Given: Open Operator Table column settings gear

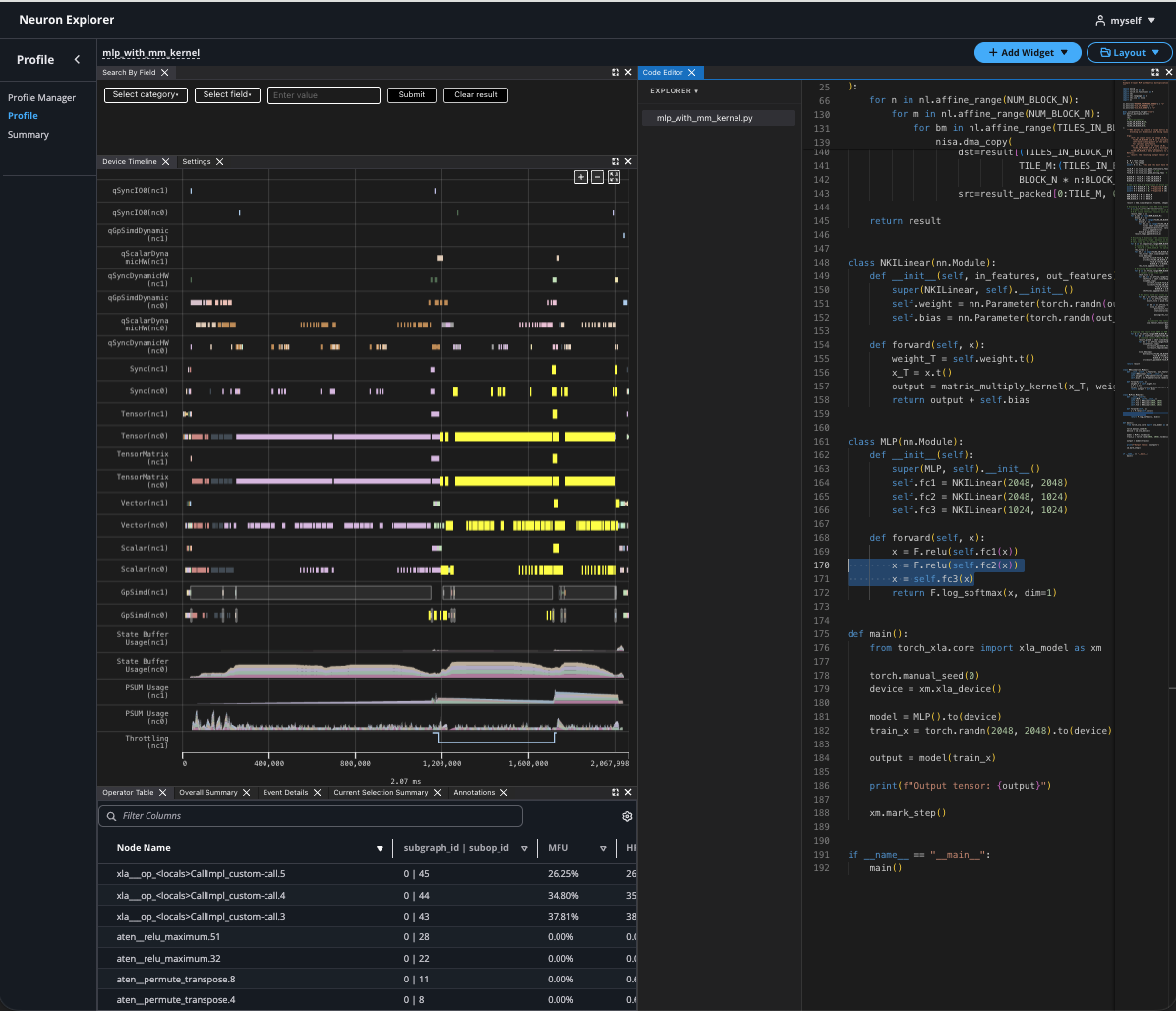Looking at the screenshot, I should [627, 816].
